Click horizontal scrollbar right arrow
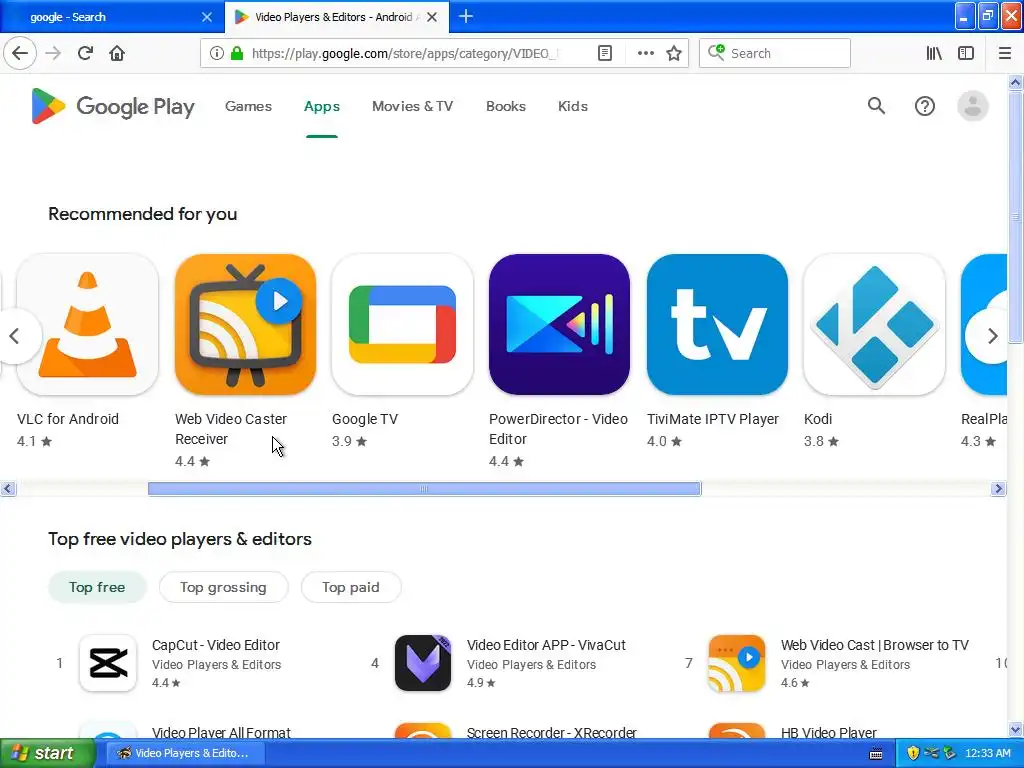The image size is (1024, 768). click(998, 488)
